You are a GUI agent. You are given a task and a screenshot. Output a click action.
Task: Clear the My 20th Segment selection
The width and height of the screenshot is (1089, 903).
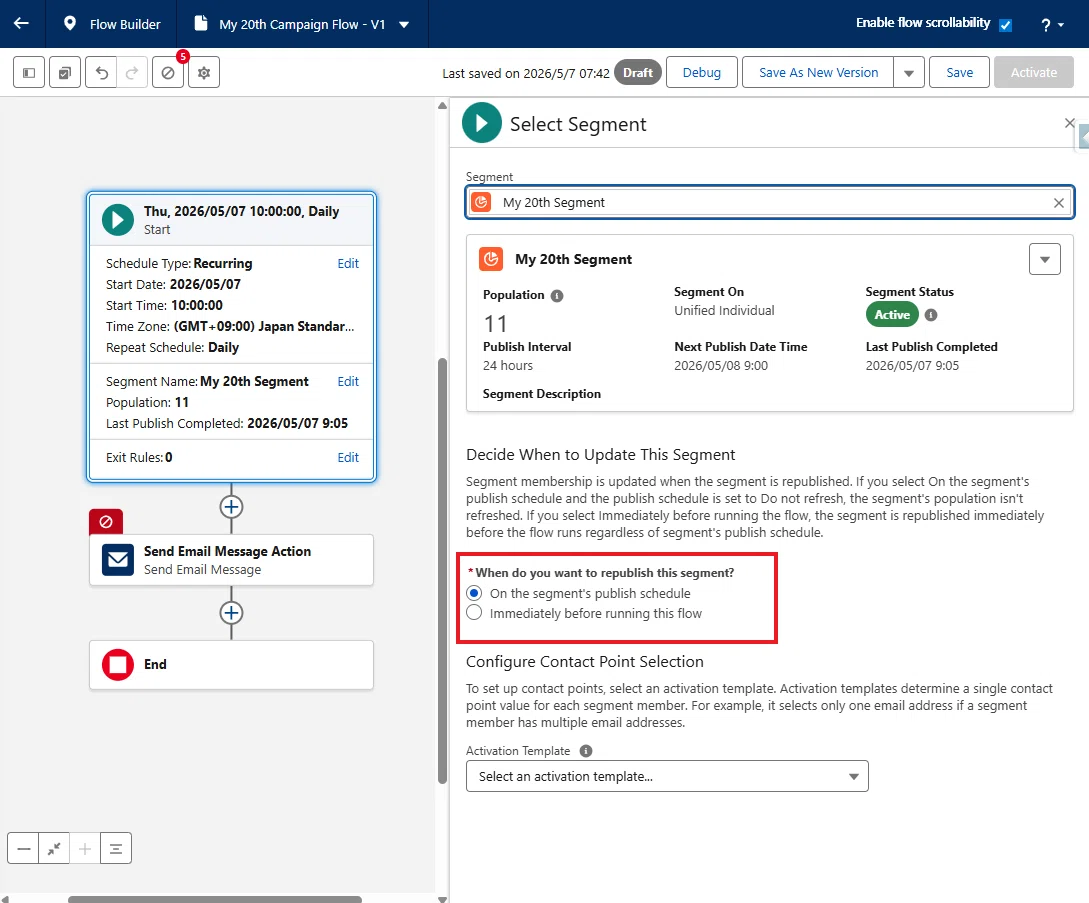(x=1058, y=203)
